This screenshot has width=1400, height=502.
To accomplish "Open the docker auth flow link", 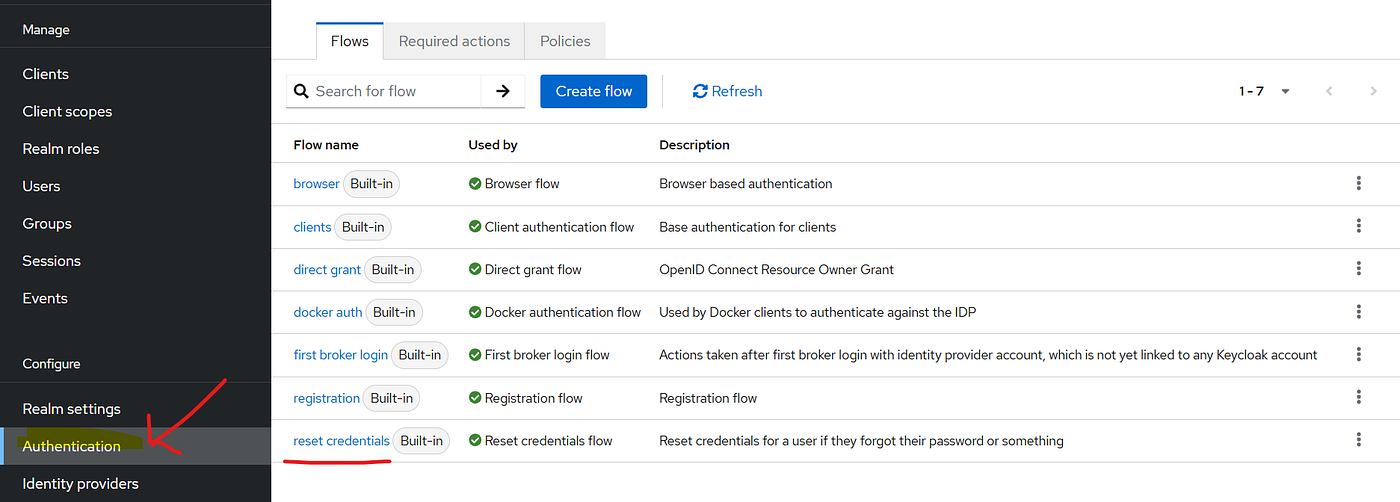I will point(328,312).
